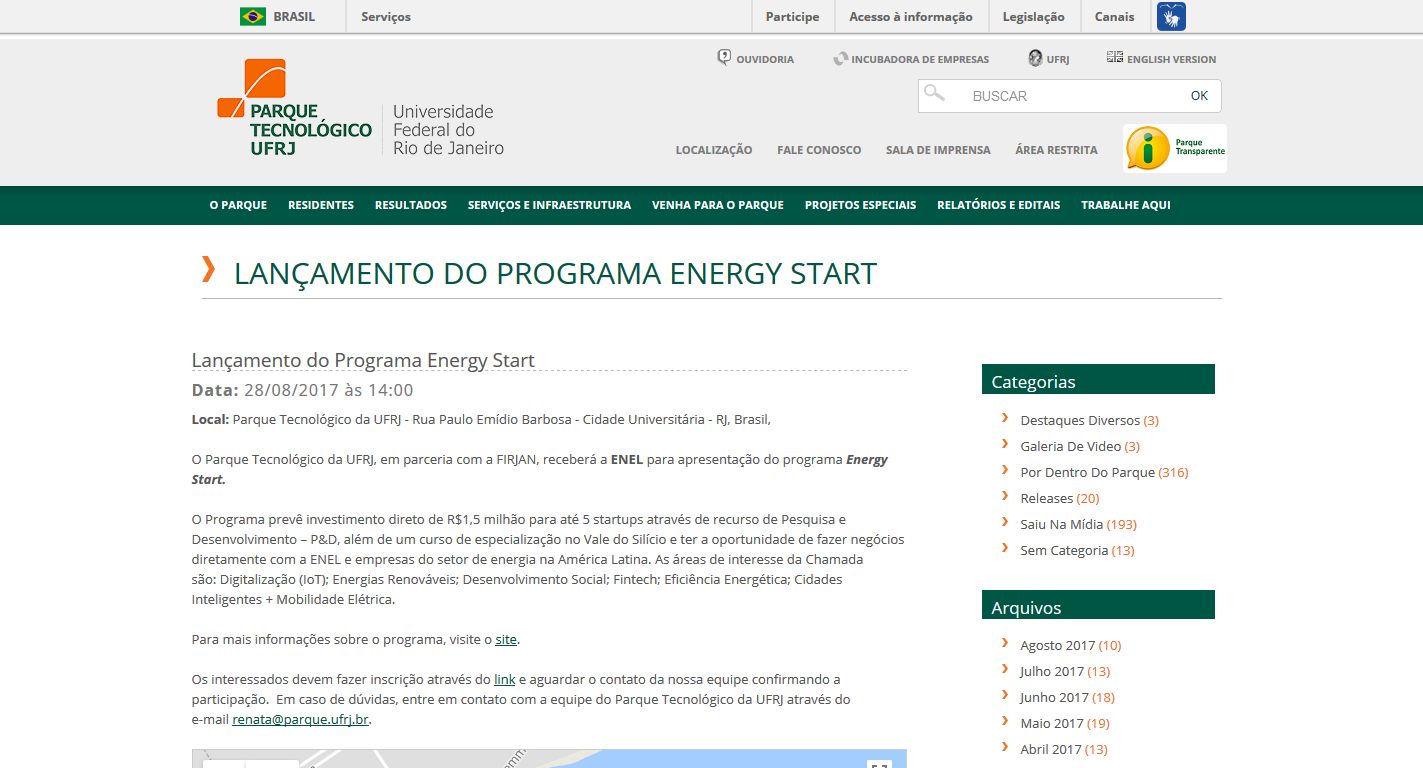Open Participe in the government bar

tap(792, 16)
